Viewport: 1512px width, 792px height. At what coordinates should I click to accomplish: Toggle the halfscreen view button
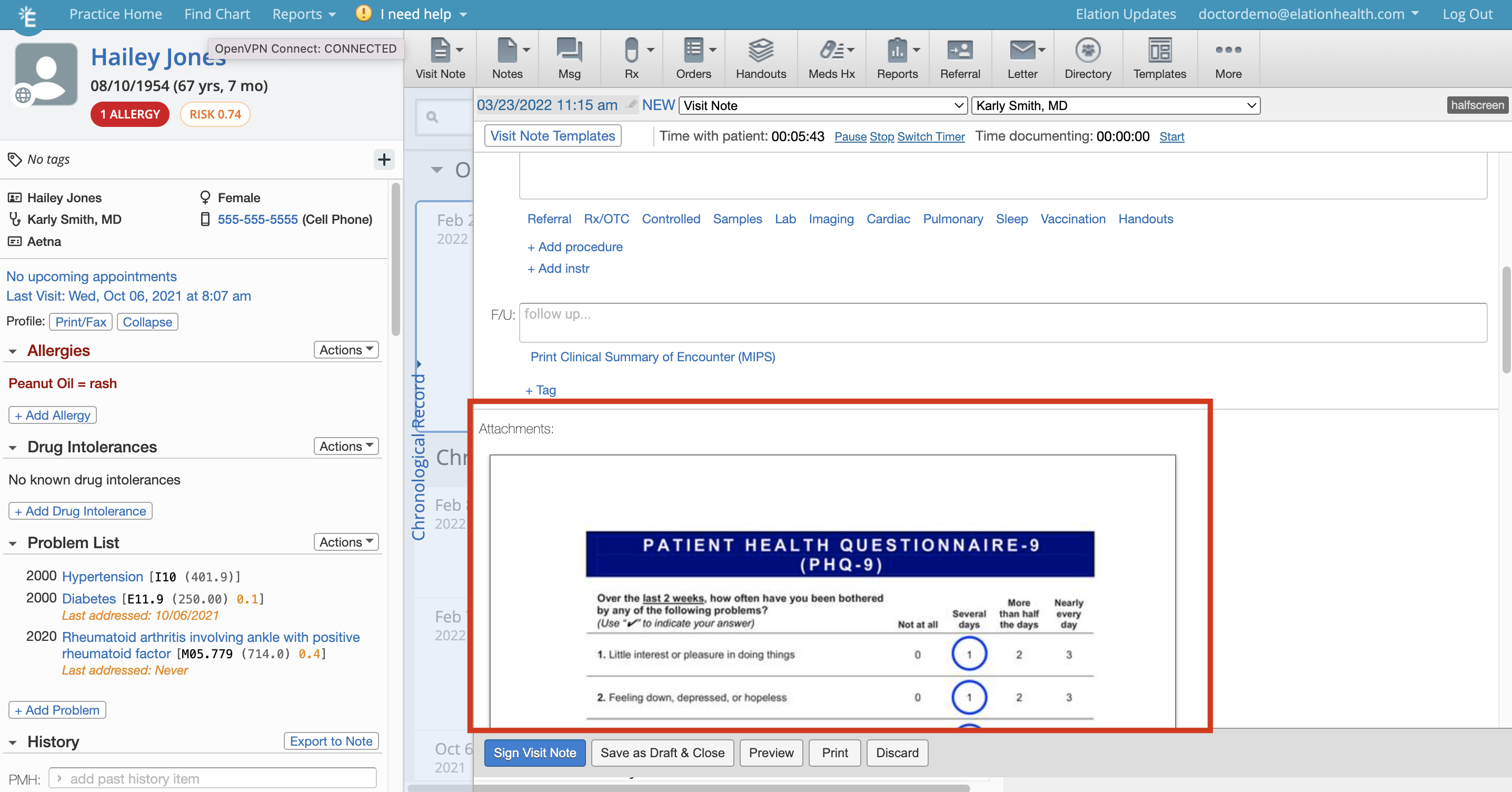click(1477, 105)
